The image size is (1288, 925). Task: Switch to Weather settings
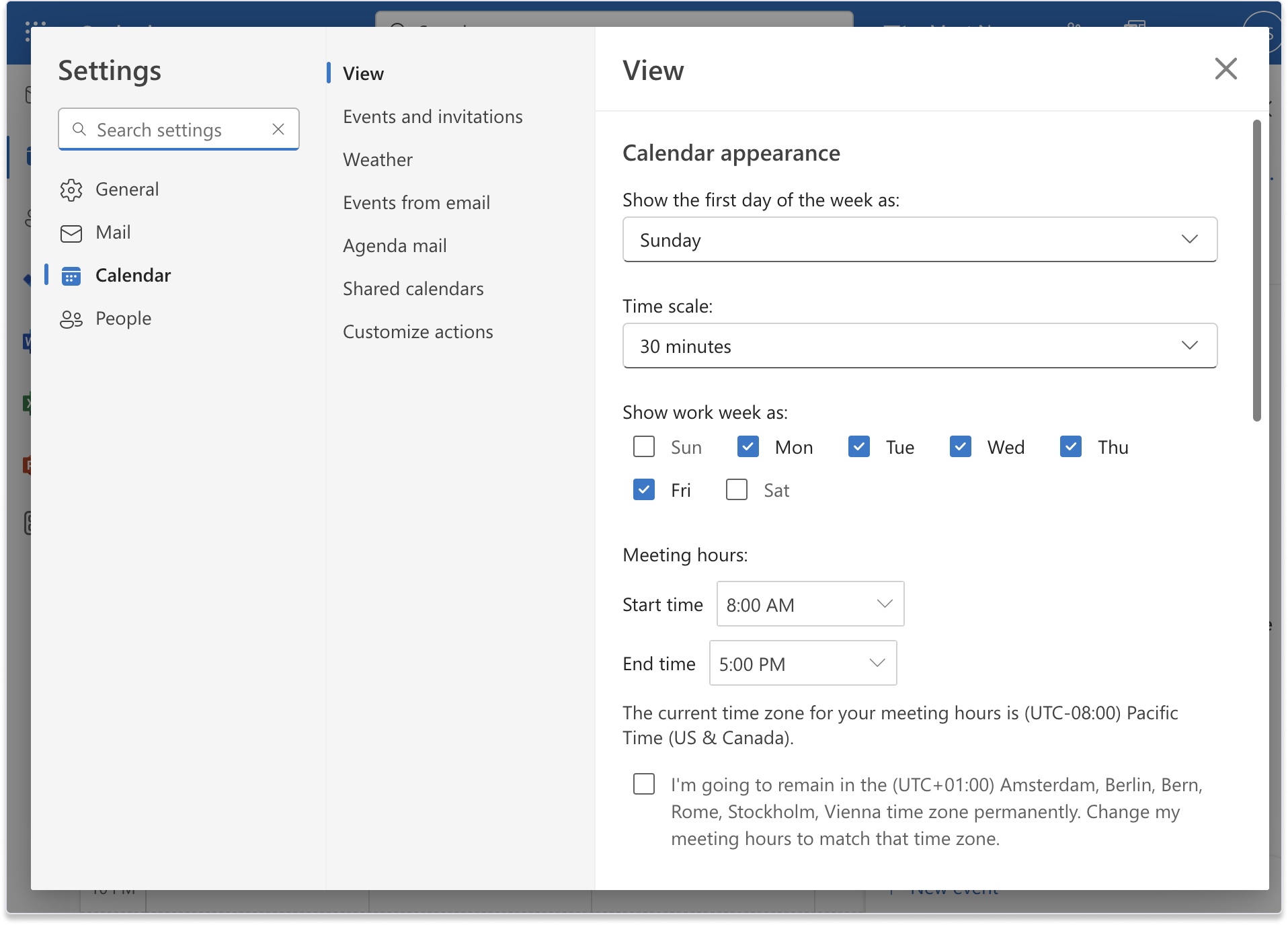(377, 159)
